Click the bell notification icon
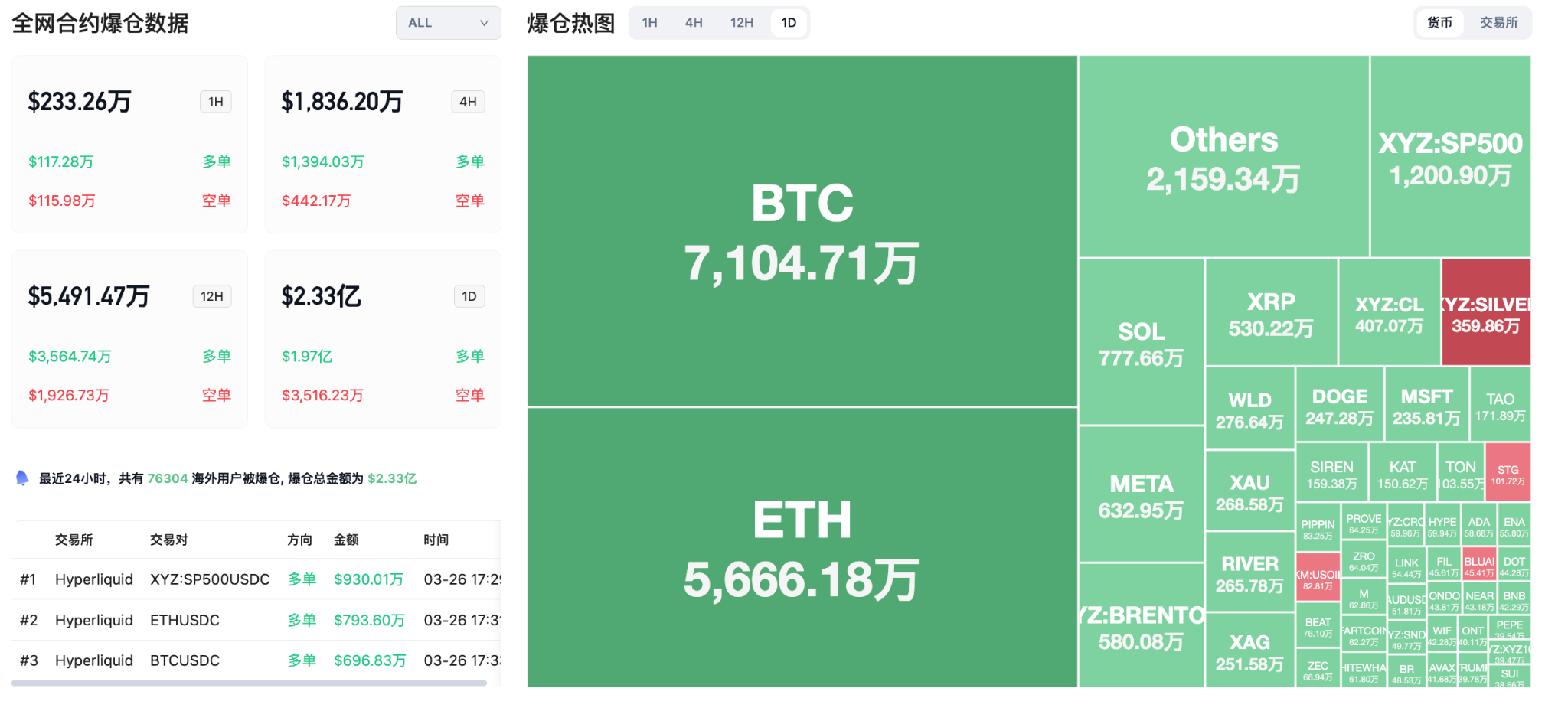The image size is (1568, 711). (x=22, y=478)
